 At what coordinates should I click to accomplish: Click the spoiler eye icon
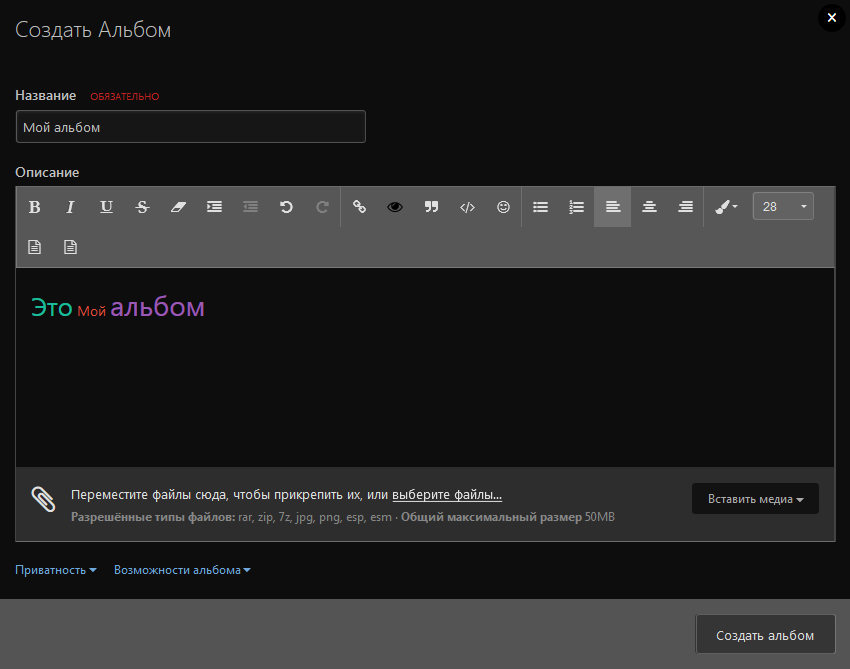pos(395,207)
